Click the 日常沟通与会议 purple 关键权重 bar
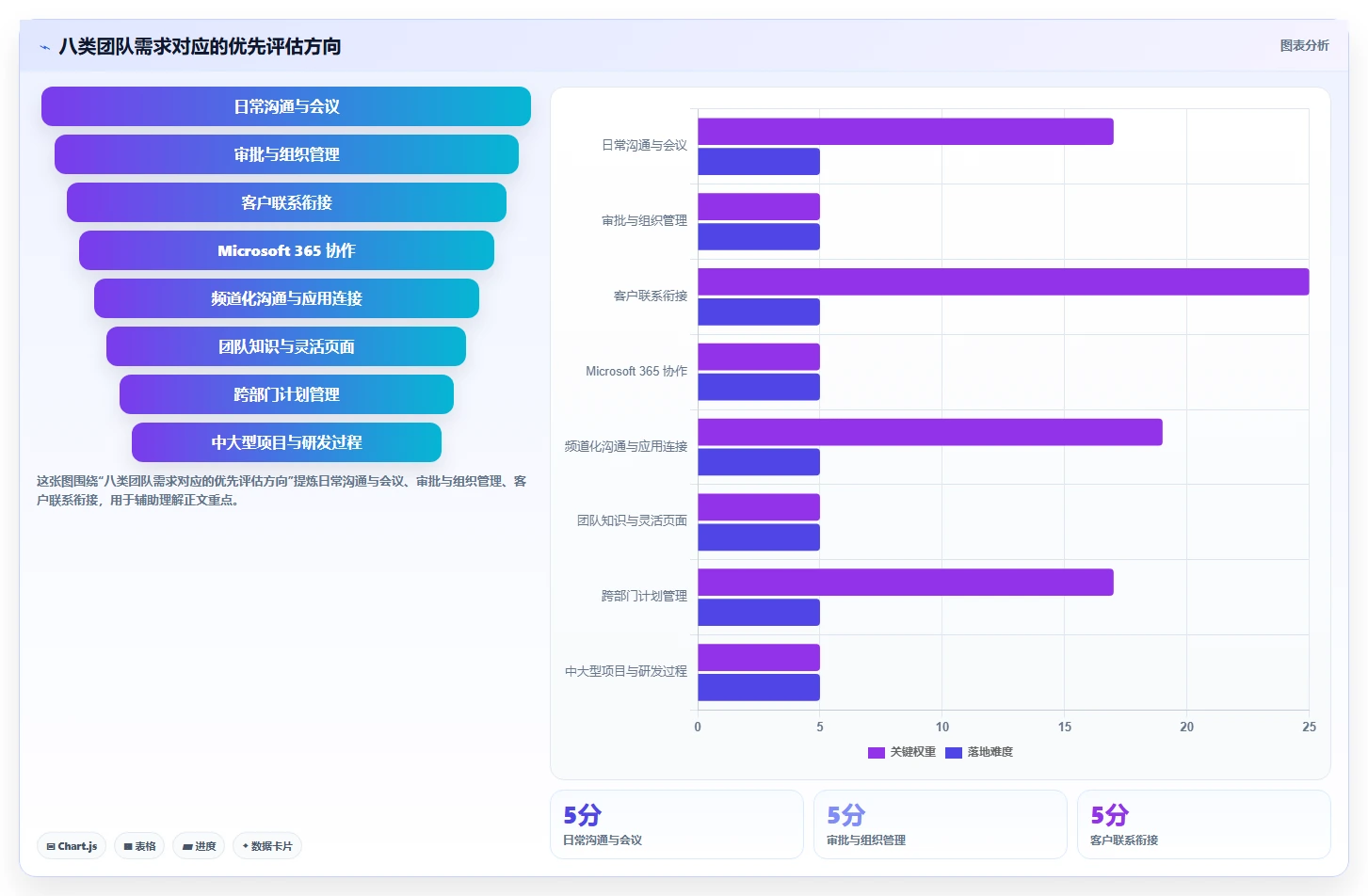 pos(906,132)
